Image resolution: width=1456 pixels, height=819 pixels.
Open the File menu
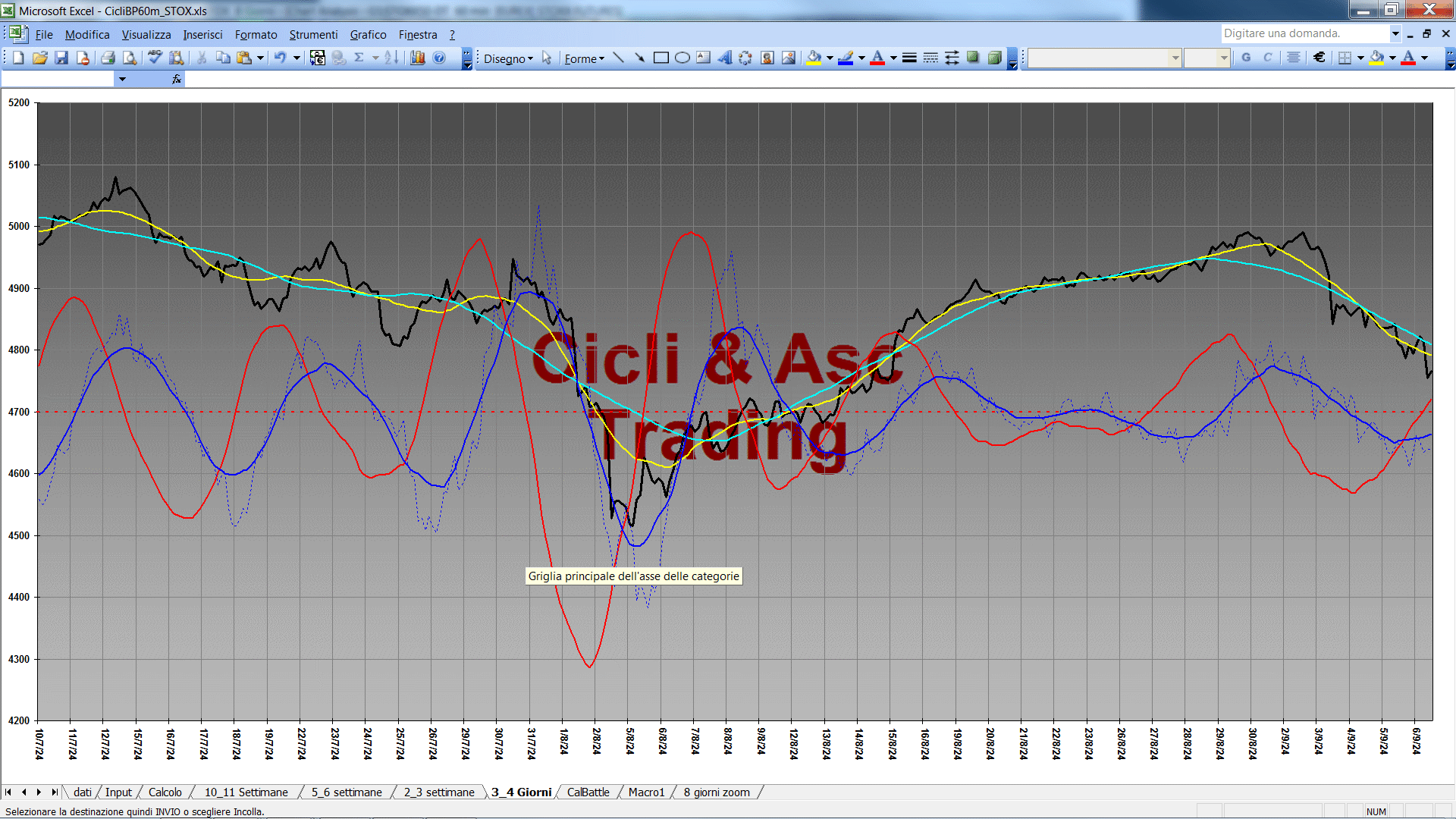coord(44,34)
